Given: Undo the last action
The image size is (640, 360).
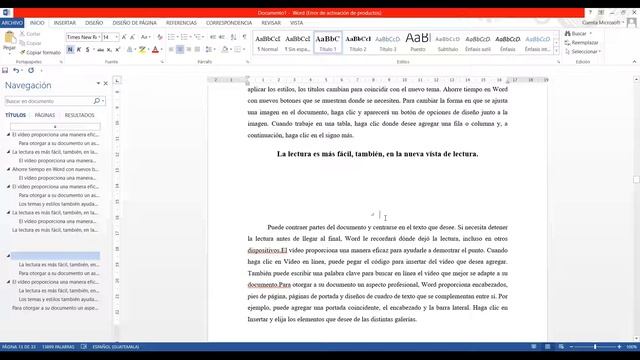Looking at the screenshot, I should coord(16,71).
